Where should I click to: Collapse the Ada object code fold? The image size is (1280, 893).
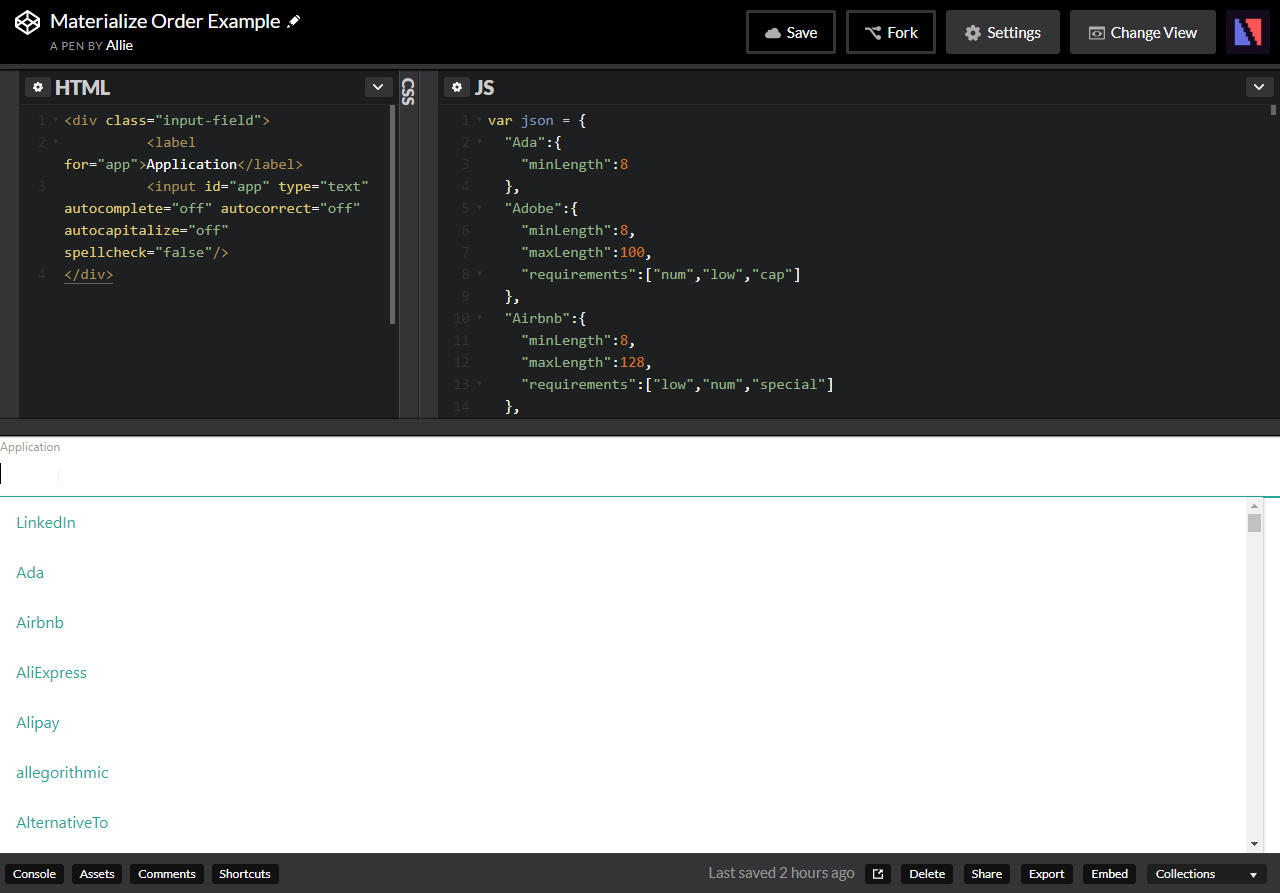pyautogui.click(x=477, y=142)
